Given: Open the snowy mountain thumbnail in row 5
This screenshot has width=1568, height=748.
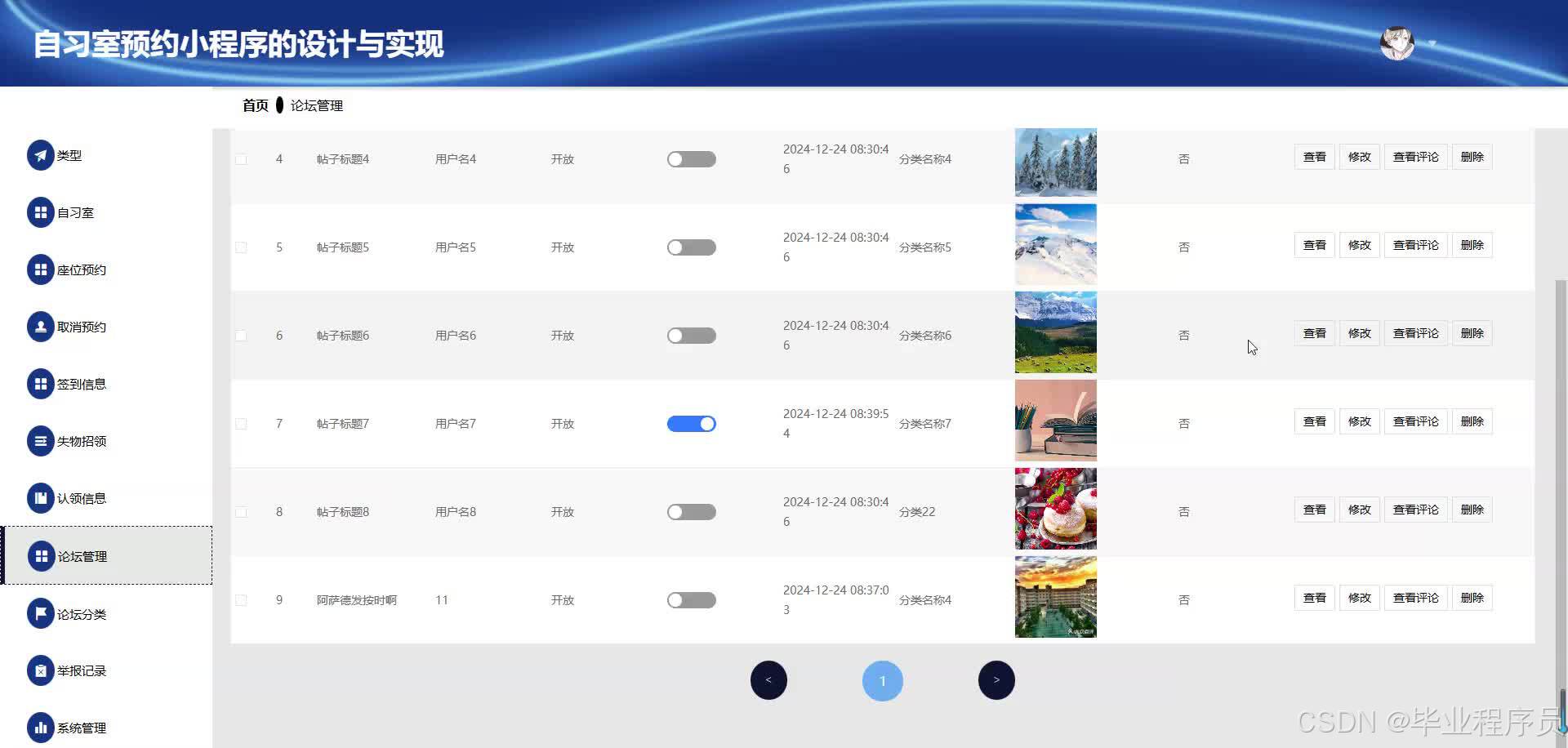Looking at the screenshot, I should point(1056,244).
